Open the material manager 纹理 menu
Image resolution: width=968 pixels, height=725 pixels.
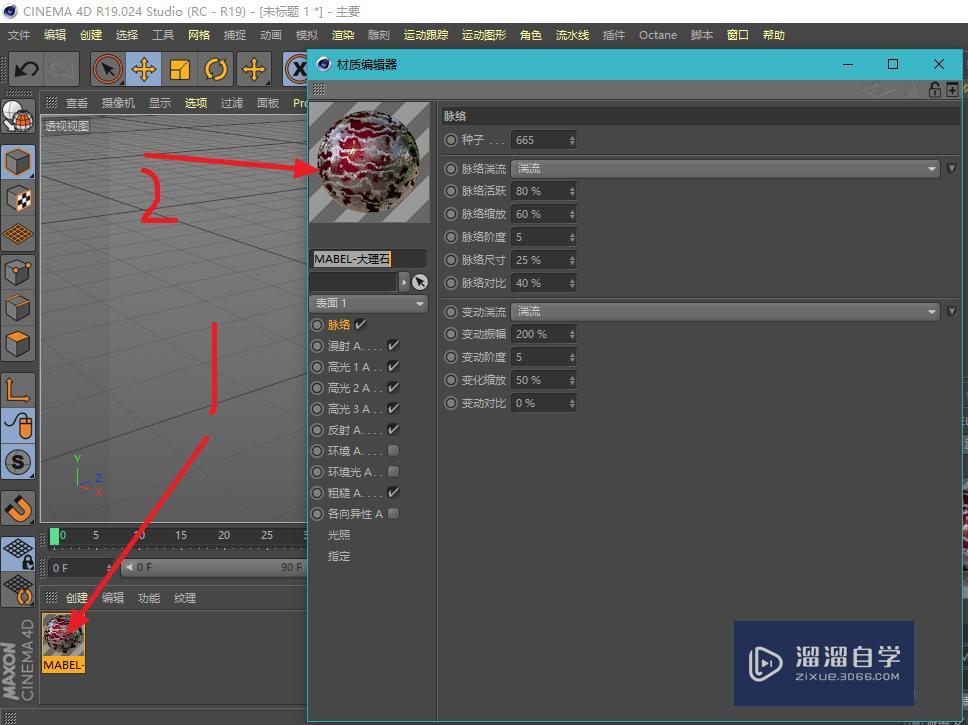pos(185,598)
